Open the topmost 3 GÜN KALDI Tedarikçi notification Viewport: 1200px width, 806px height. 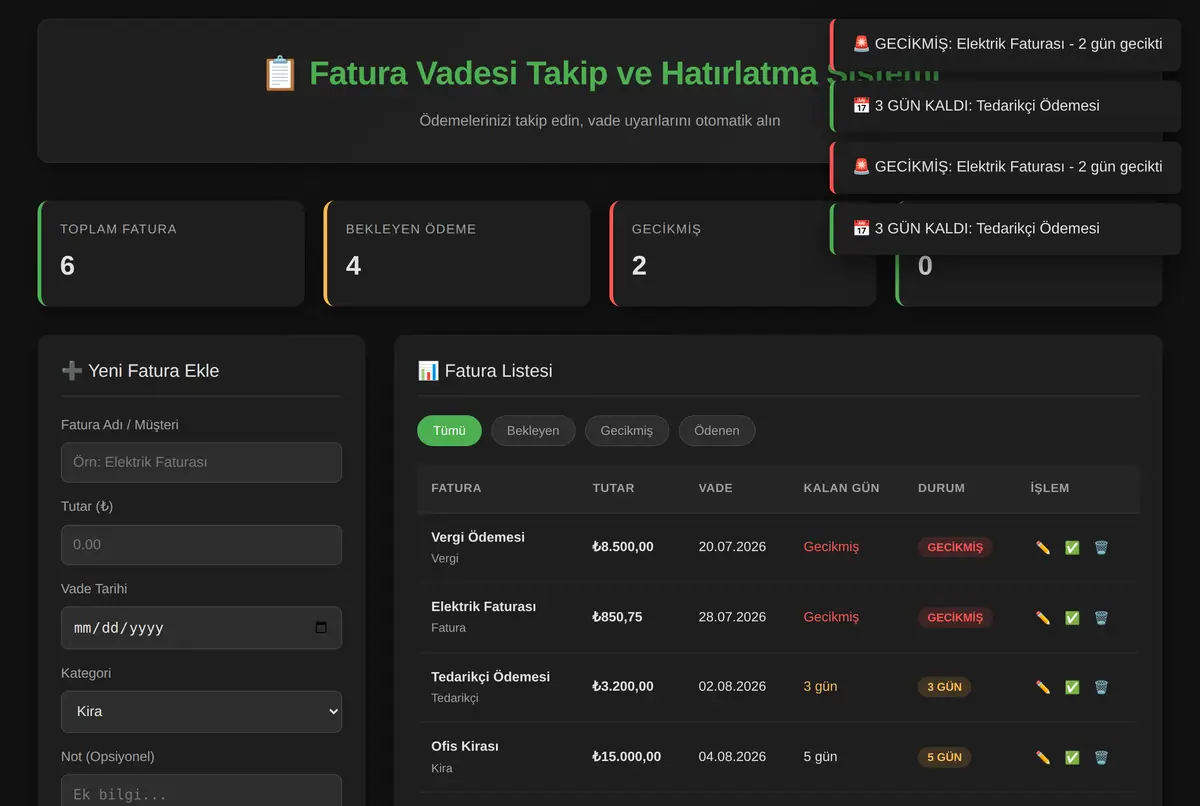pos(1006,106)
